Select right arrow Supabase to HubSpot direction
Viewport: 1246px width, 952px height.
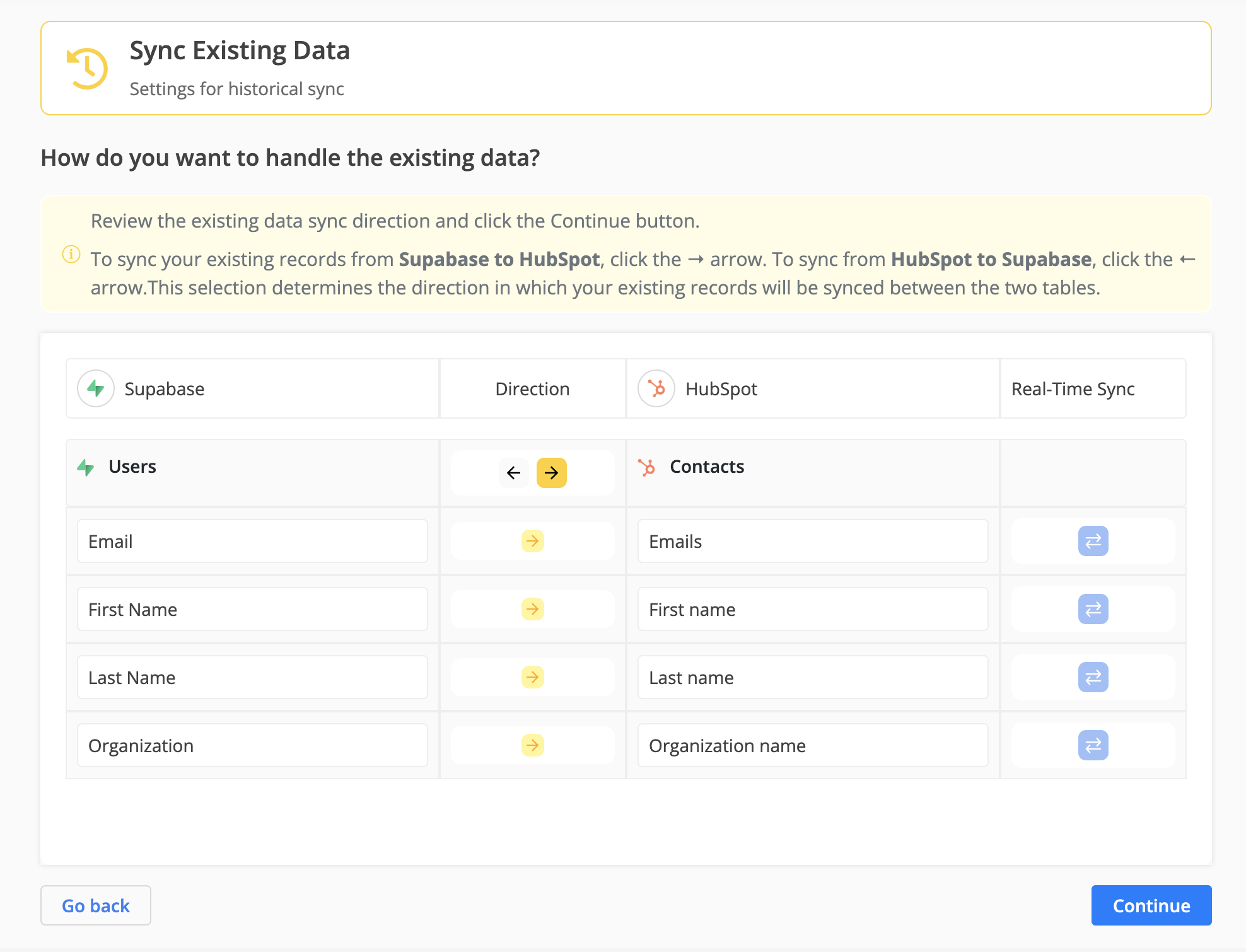552,473
